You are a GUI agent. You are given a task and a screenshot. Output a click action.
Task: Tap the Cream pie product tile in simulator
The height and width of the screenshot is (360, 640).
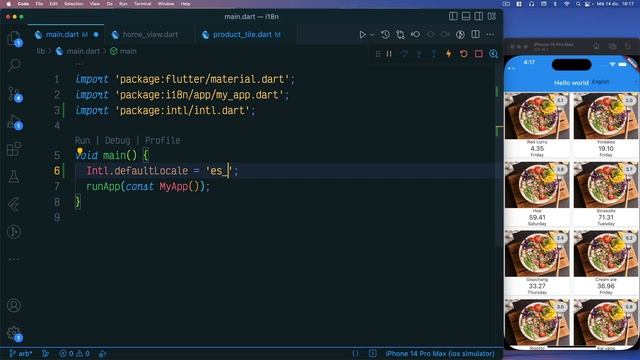click(x=606, y=263)
